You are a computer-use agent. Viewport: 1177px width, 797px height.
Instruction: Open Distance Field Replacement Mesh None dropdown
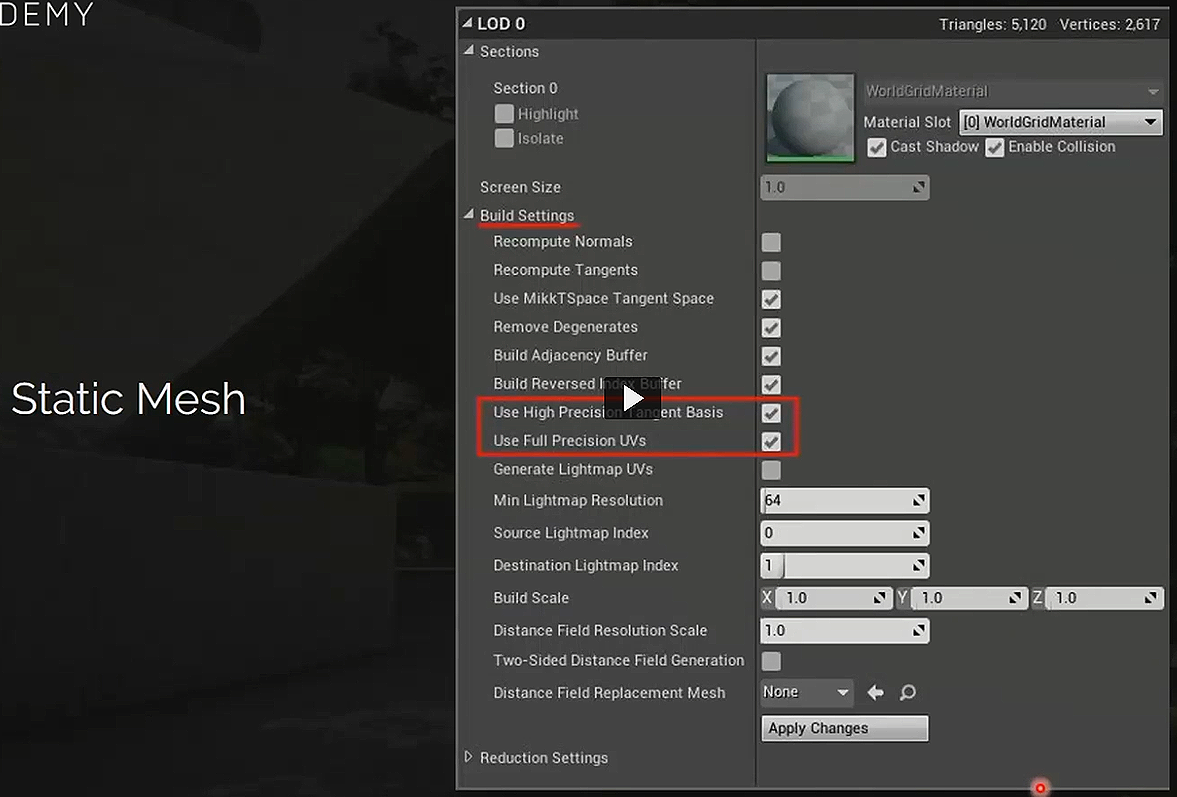(x=806, y=692)
